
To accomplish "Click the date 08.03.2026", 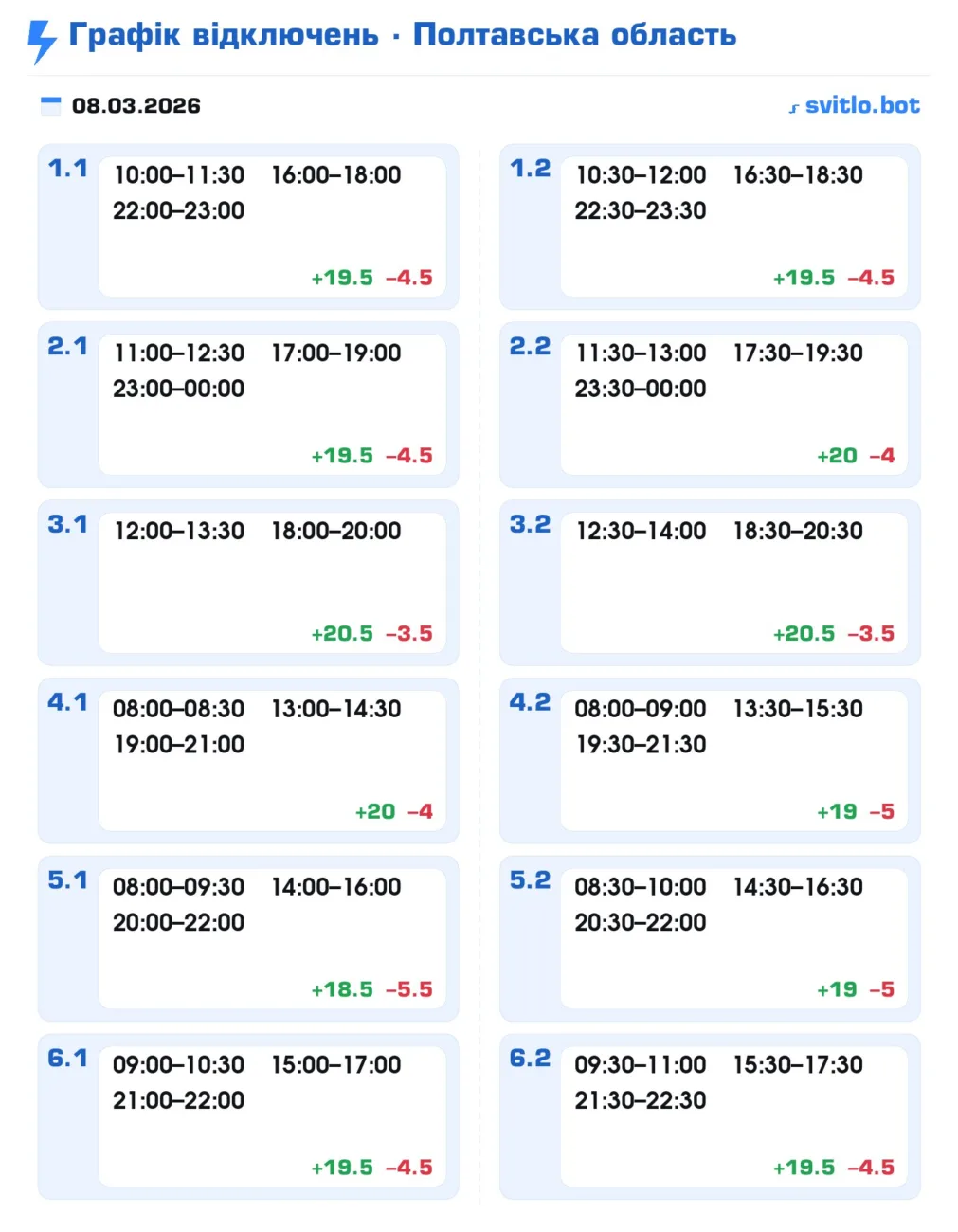I will click(136, 105).
